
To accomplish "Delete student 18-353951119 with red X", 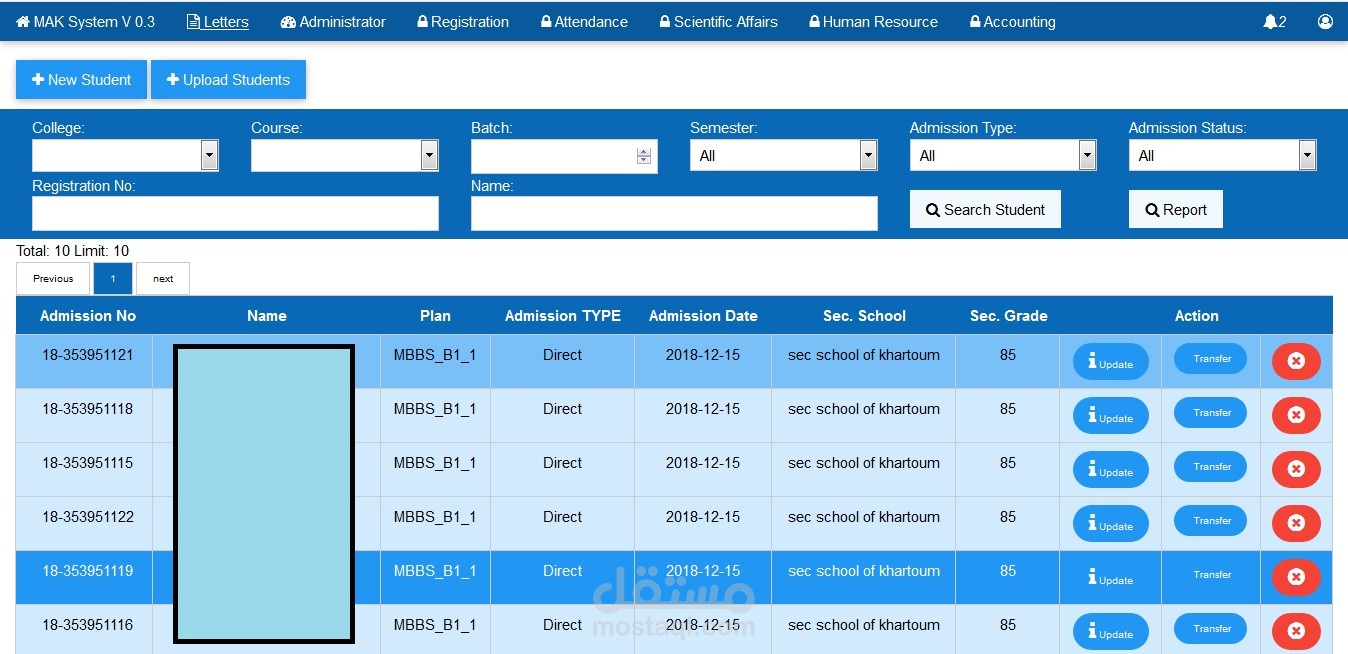I will tap(1296, 577).
